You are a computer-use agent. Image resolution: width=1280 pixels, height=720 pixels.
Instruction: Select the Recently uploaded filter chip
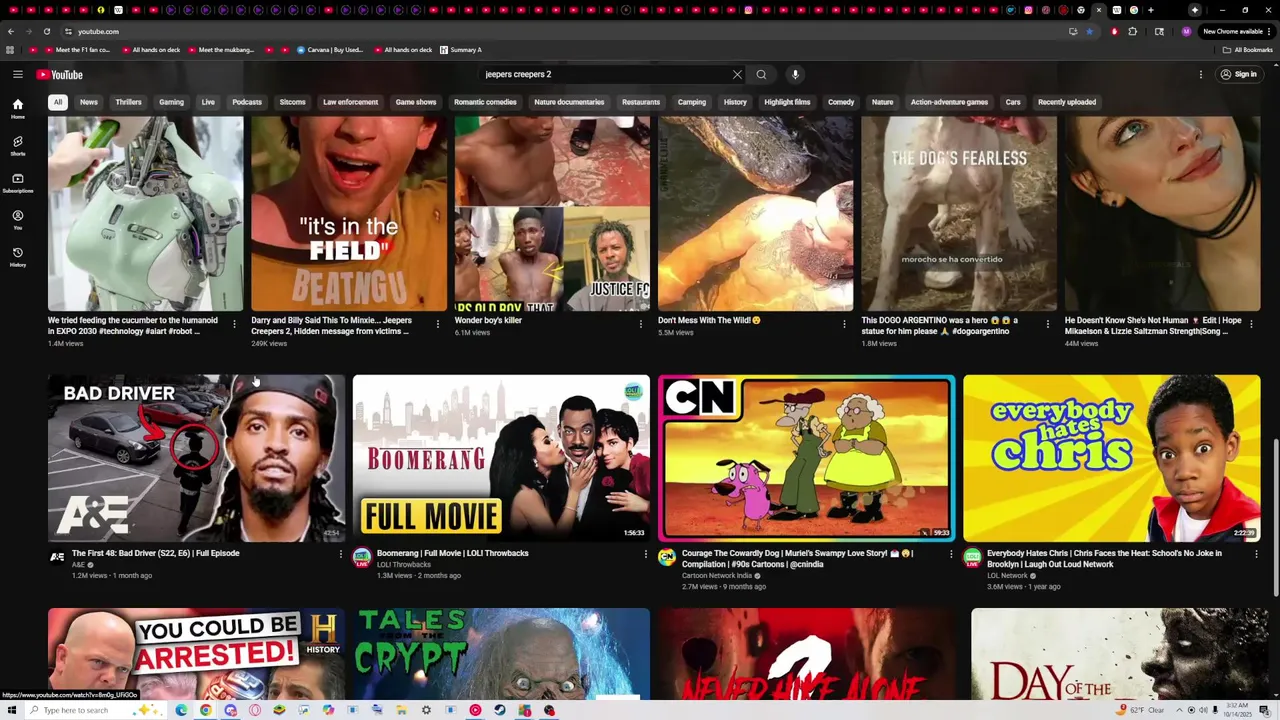[1067, 102]
